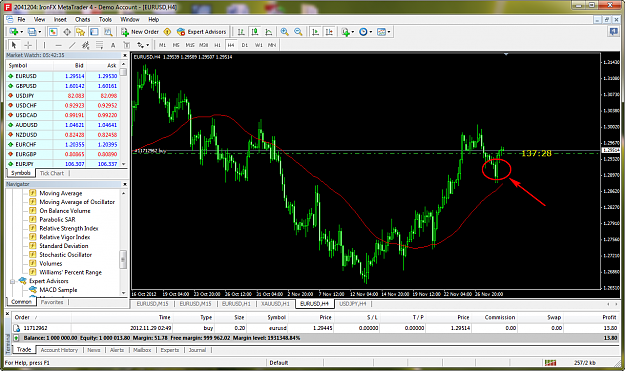Close the Navigator panel
The image size is (625, 371).
[x=125, y=184]
